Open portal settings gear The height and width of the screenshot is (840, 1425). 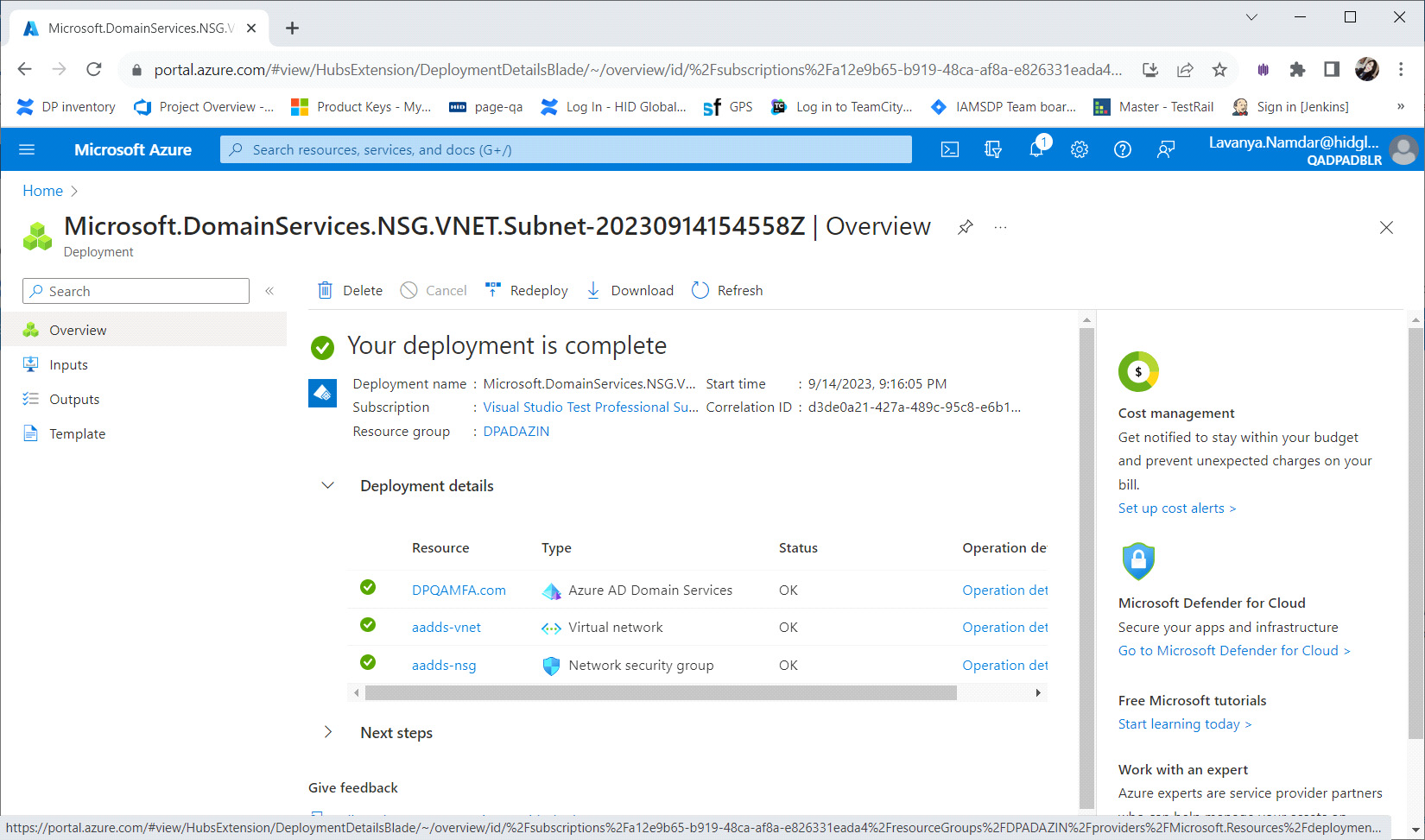coord(1079,149)
